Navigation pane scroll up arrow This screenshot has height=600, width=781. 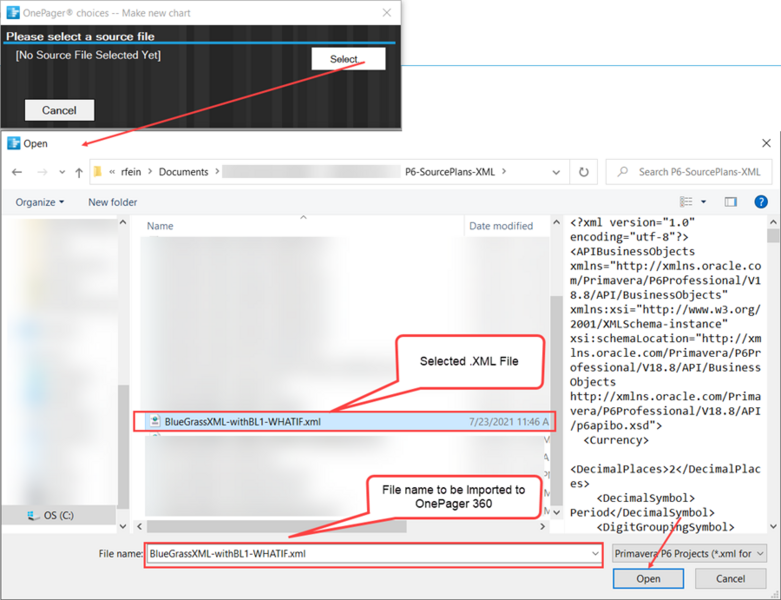[x=123, y=222]
